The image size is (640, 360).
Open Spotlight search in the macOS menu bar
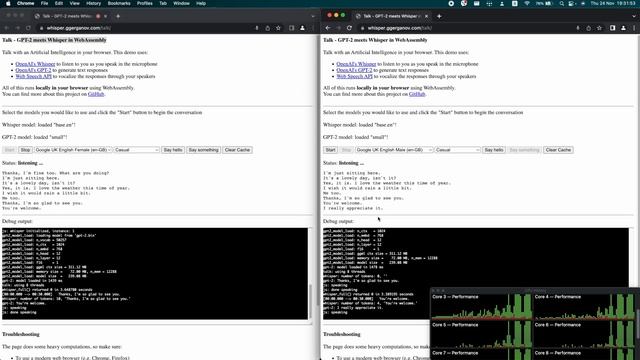pyautogui.click(x=562, y=3)
